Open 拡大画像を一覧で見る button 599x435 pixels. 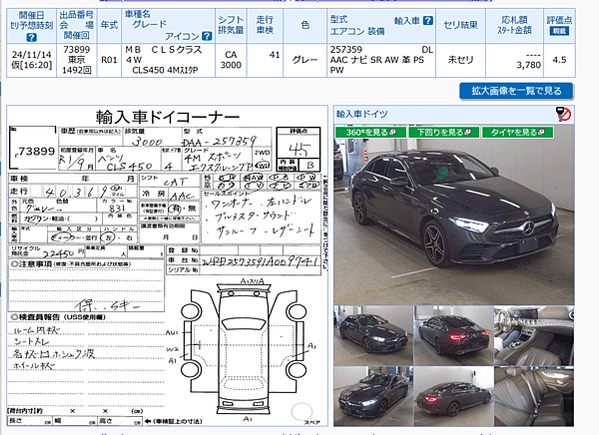point(516,91)
